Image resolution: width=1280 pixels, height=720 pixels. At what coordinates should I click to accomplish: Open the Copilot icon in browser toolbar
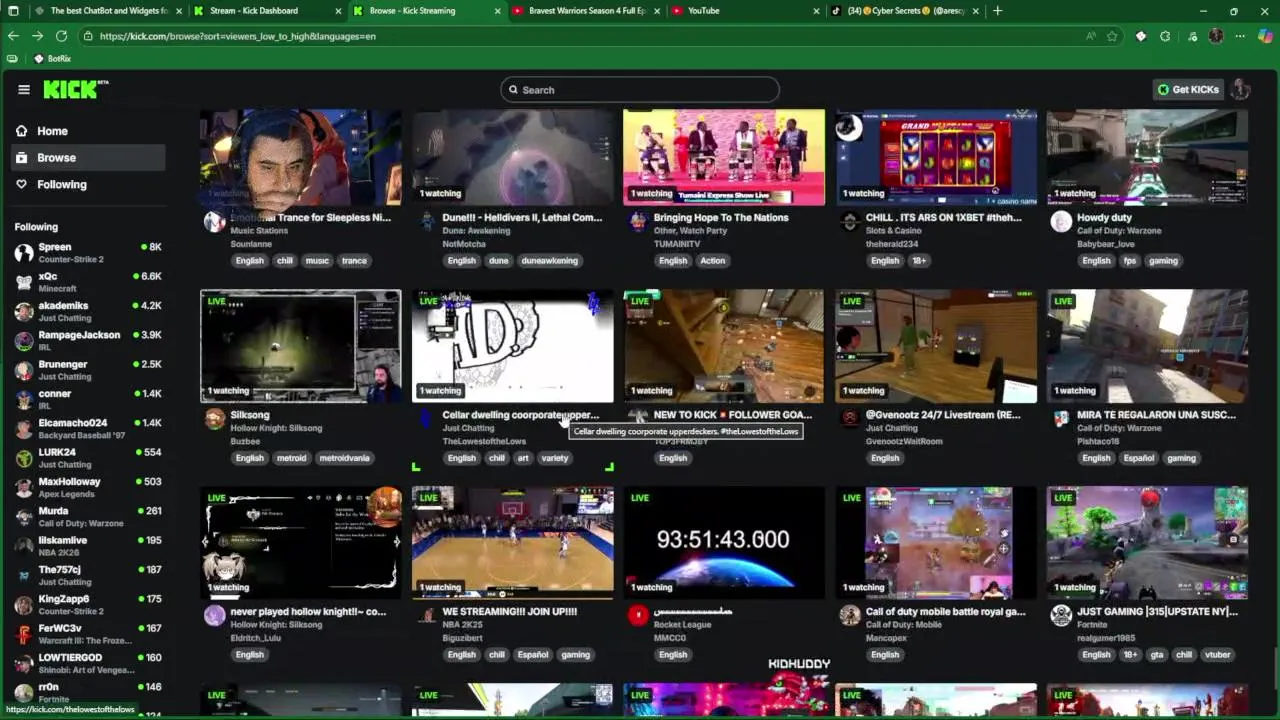[1265, 36]
